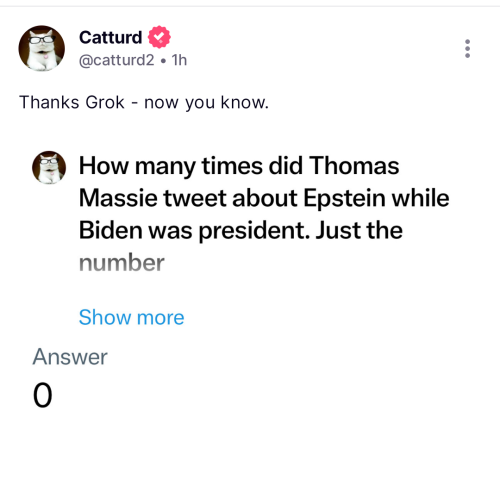The height and width of the screenshot is (480, 500).
Task: Click the word "Epstein" in the question
Action: [345, 198]
